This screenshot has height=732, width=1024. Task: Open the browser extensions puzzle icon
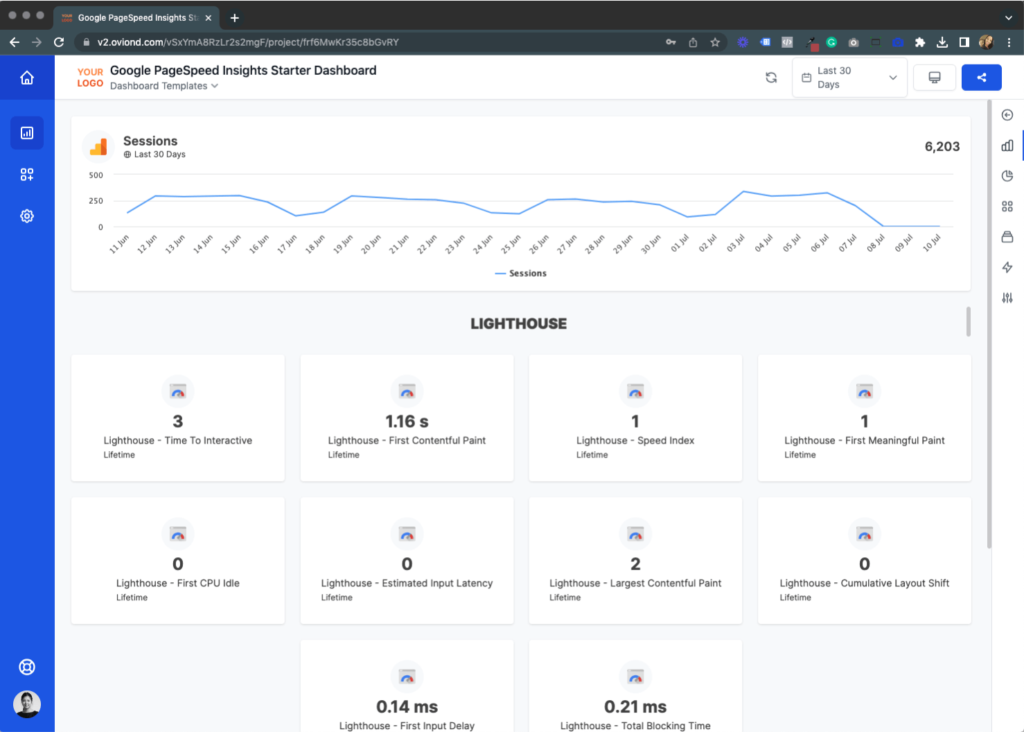(920, 42)
